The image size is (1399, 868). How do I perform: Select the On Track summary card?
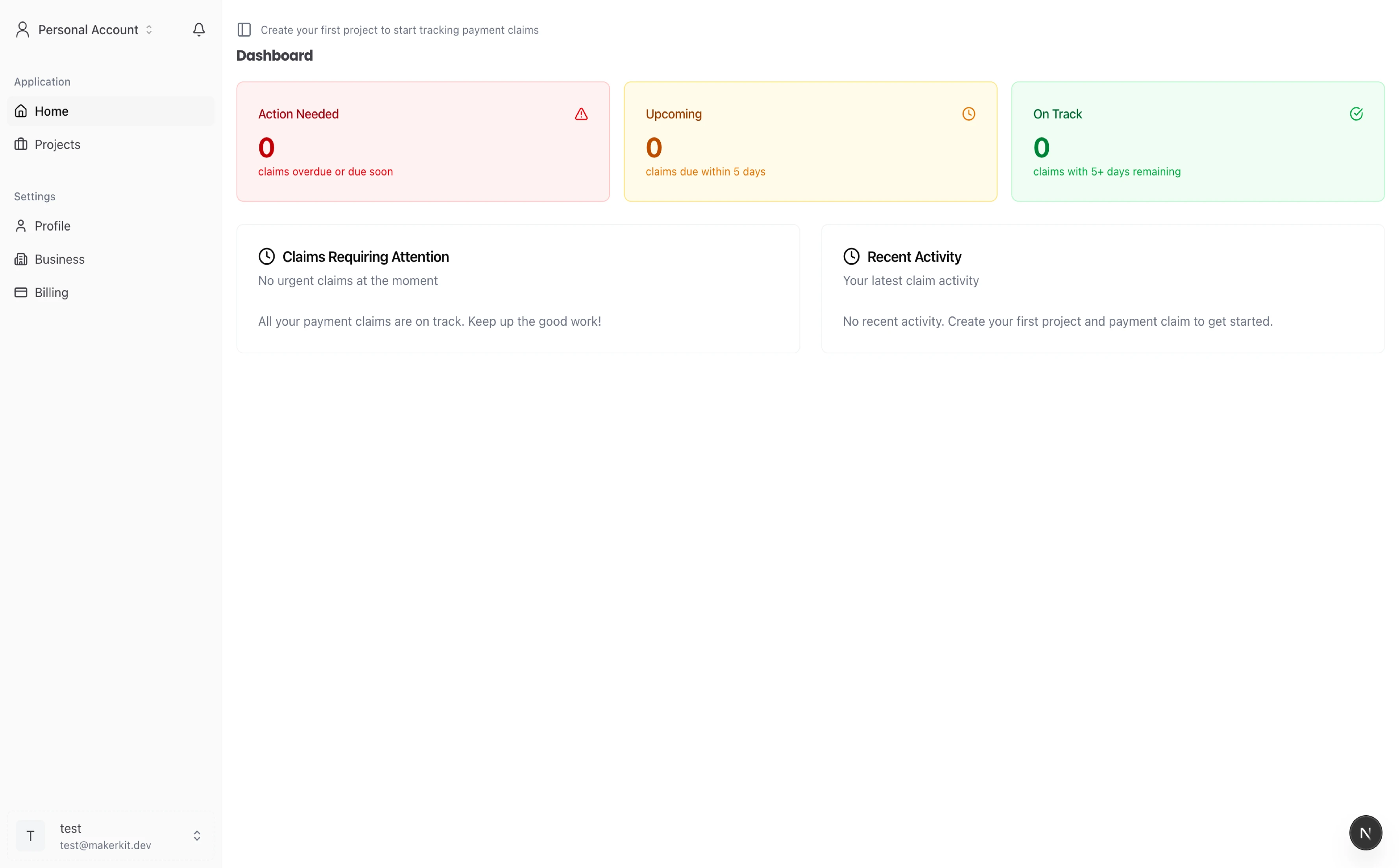[1198, 141]
